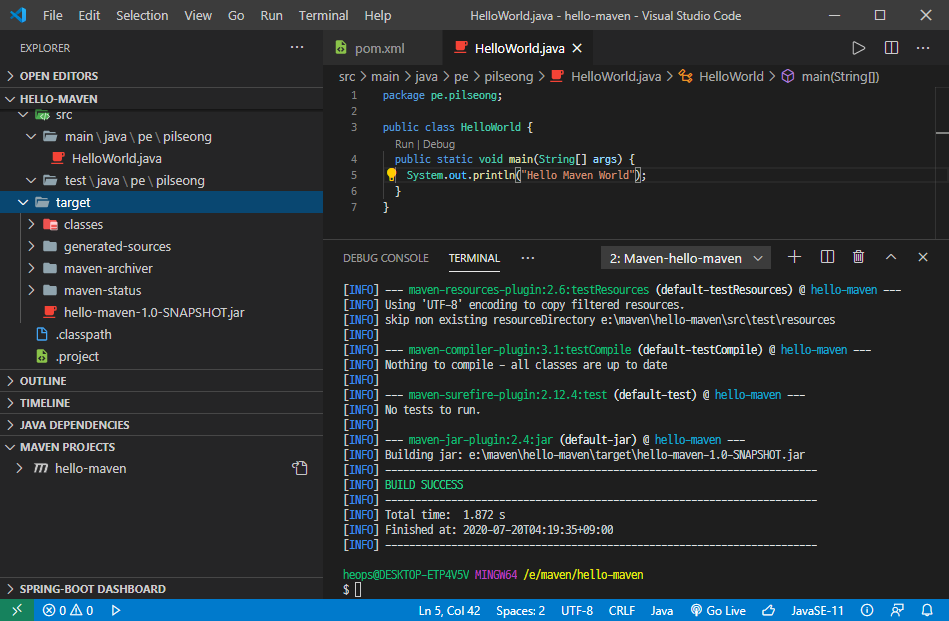Open the View menu
The width and height of the screenshot is (949, 621).
[198, 15]
